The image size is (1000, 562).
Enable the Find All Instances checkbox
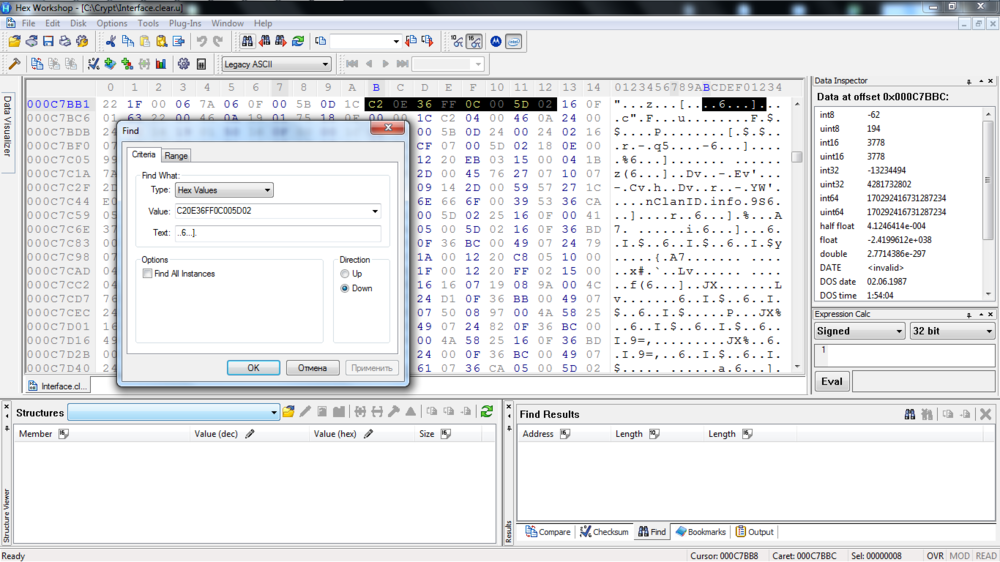click(x=148, y=274)
